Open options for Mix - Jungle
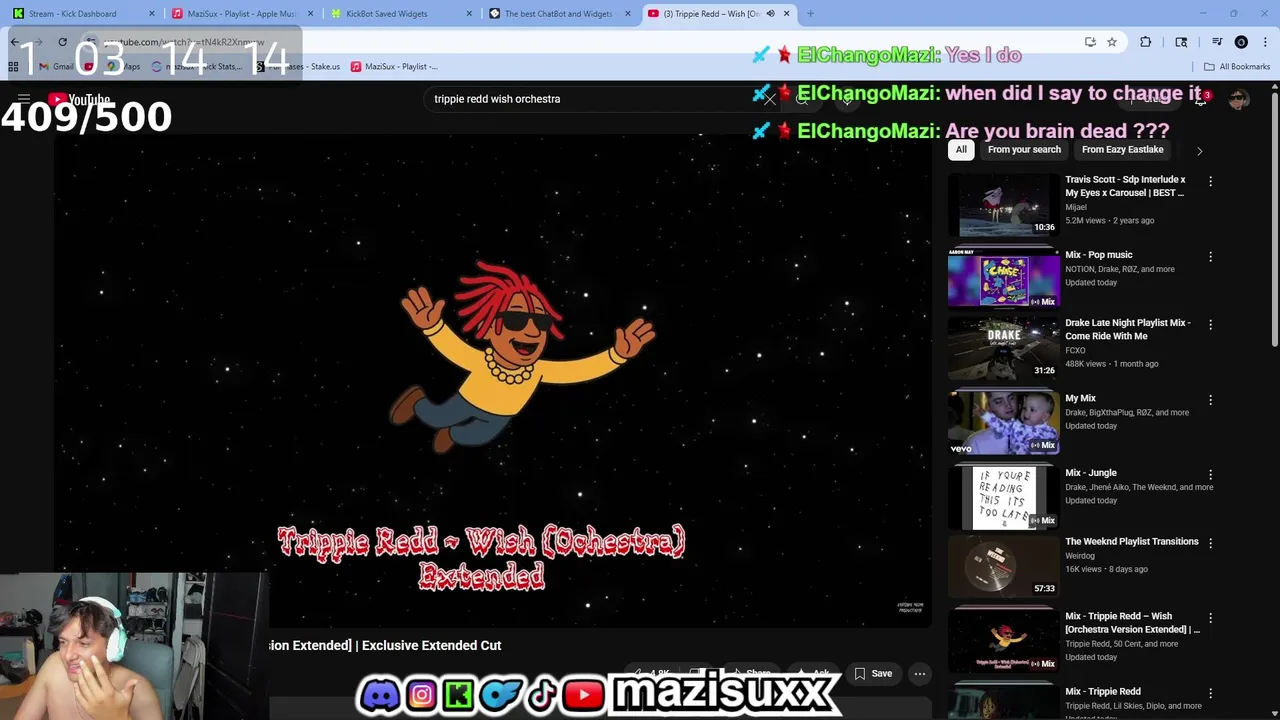The width and height of the screenshot is (1280, 720). pos(1210,474)
